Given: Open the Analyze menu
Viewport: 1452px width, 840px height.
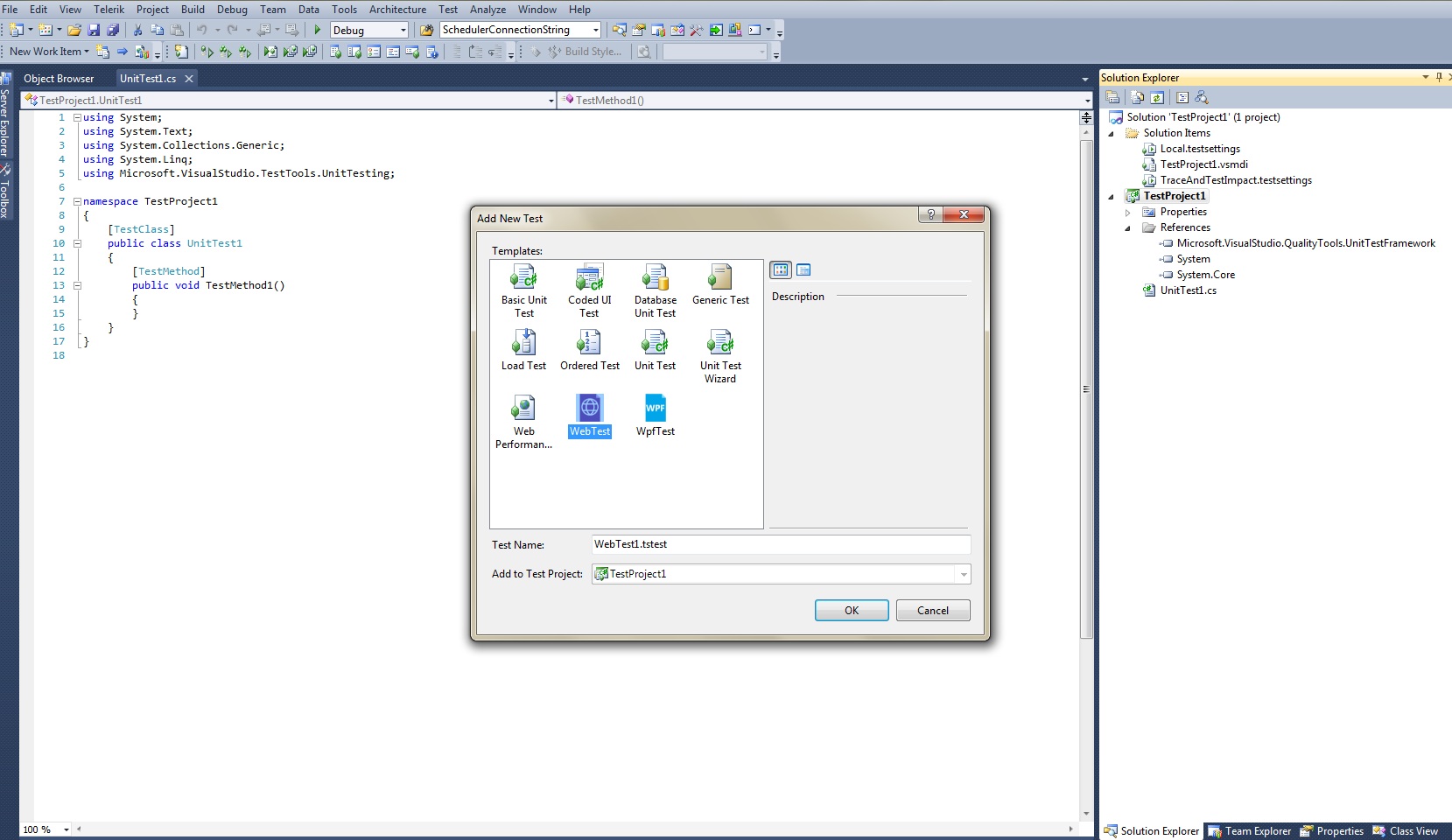Looking at the screenshot, I should click(x=488, y=10).
